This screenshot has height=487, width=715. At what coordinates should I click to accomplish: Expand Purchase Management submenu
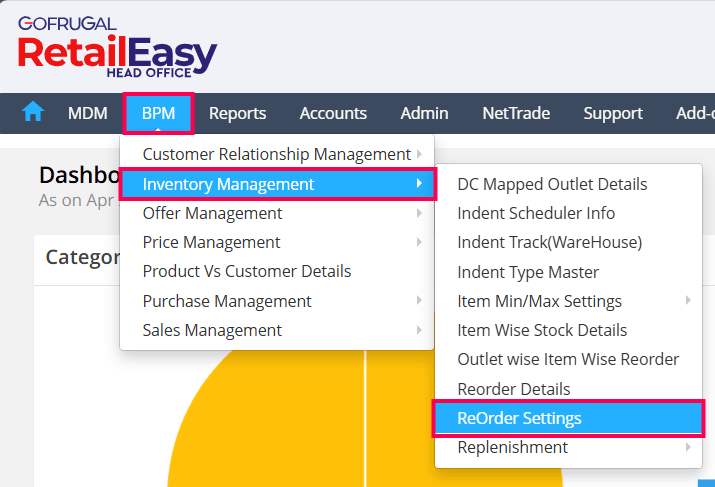pyautogui.click(x=277, y=301)
